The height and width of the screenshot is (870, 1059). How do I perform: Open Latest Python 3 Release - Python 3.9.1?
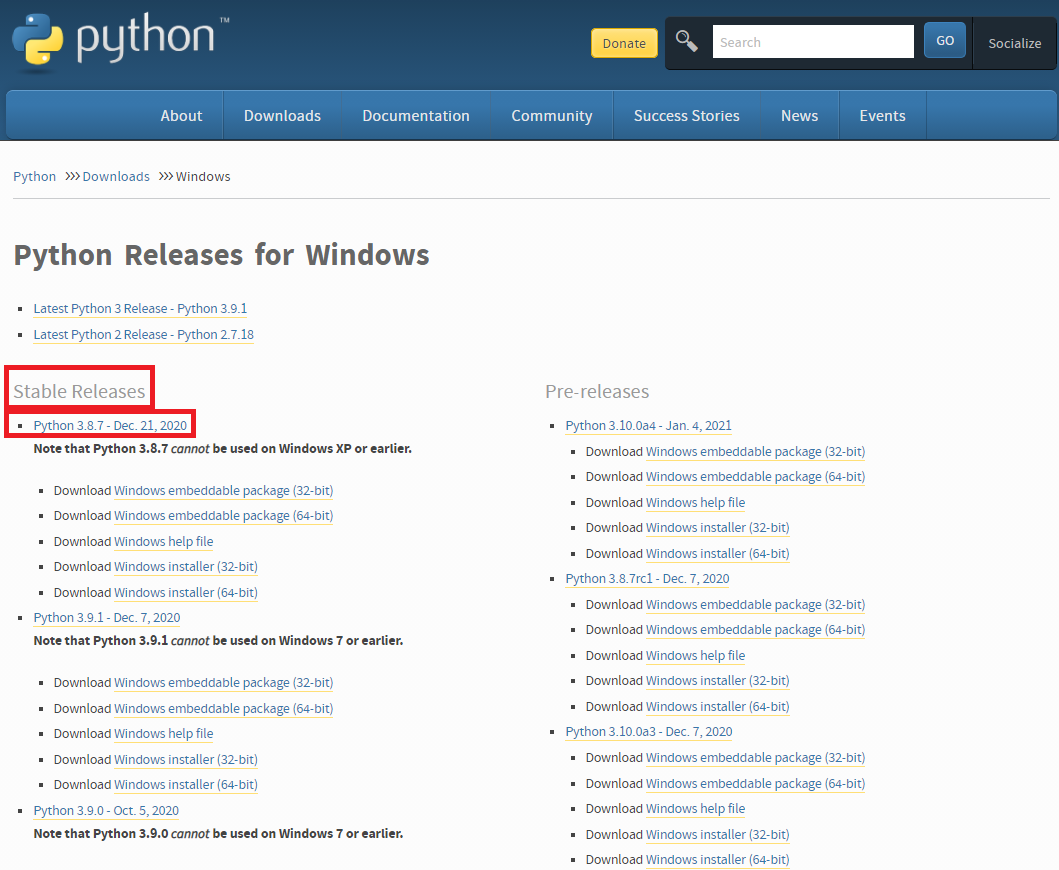[x=140, y=309]
